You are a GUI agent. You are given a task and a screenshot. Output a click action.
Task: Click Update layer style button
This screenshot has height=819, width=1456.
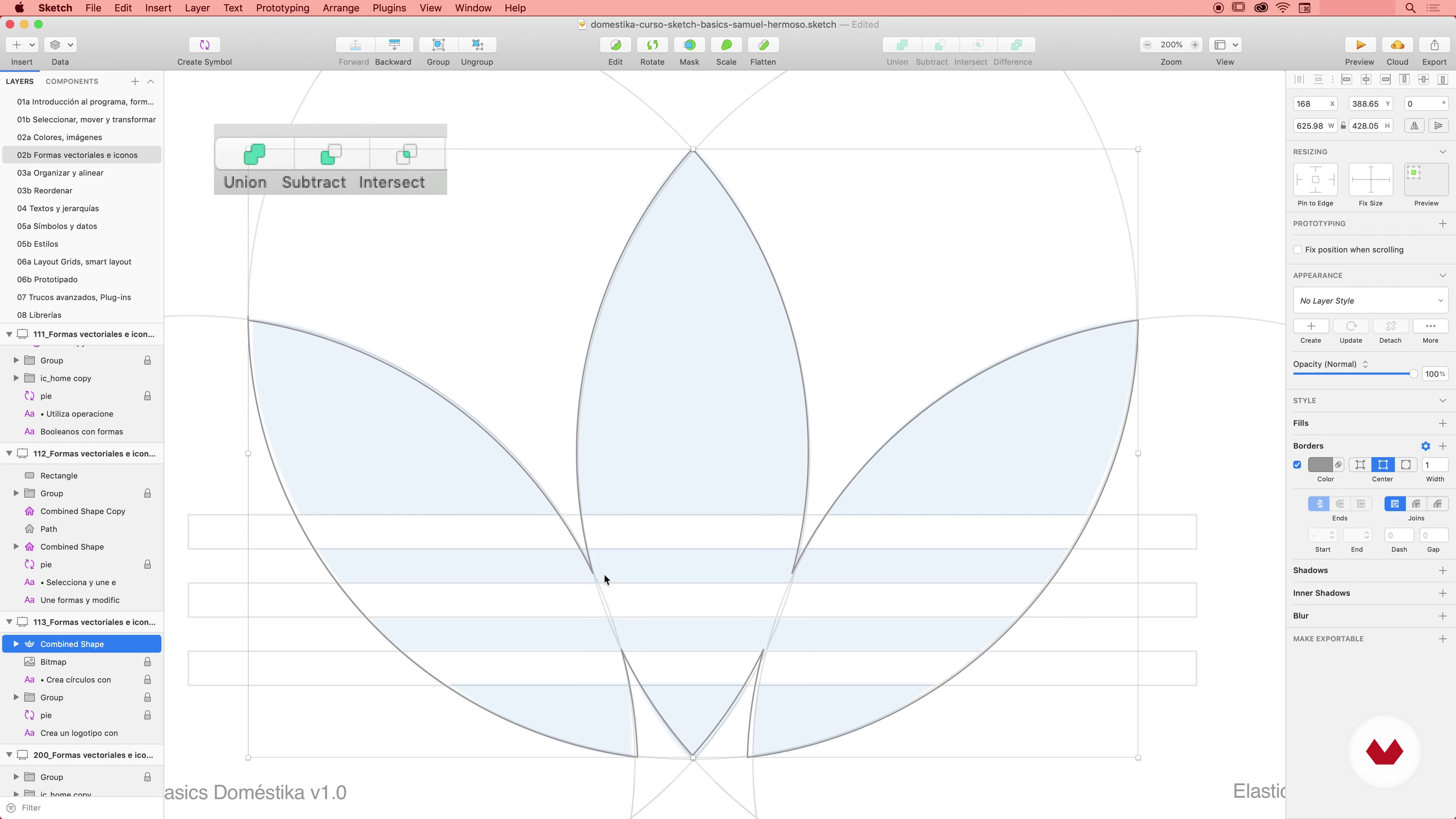click(1351, 326)
